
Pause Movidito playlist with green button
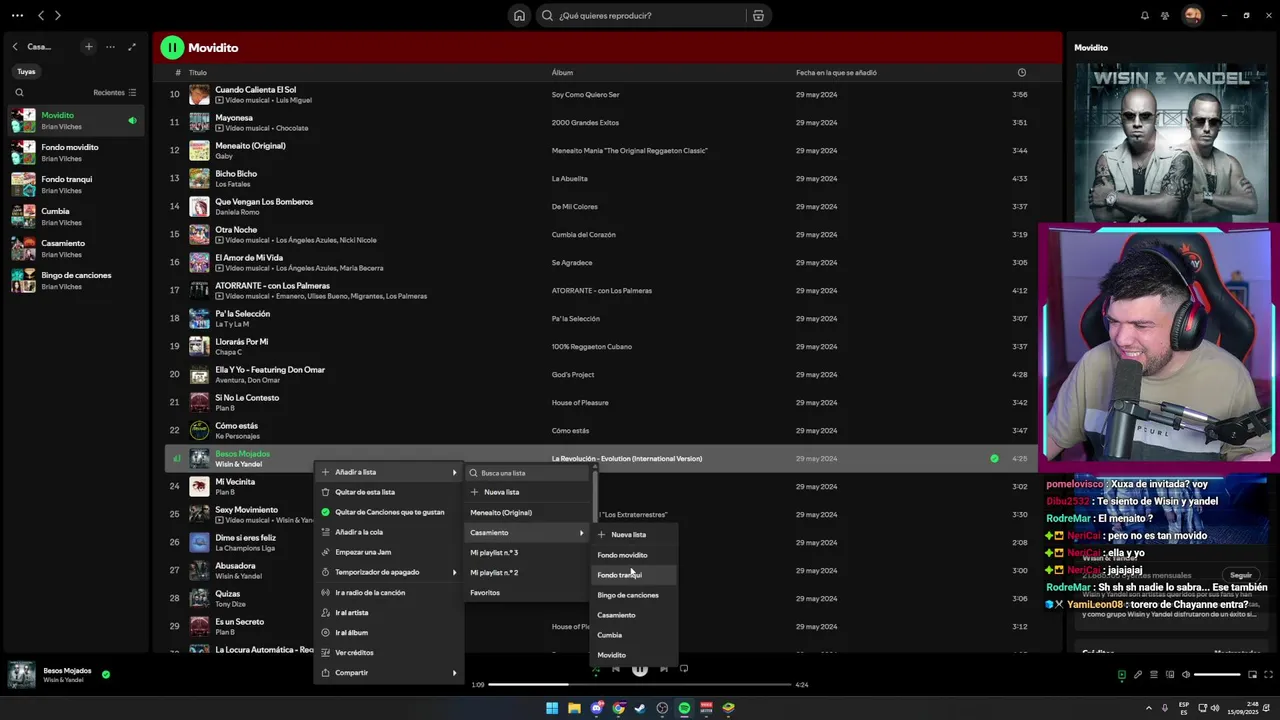[x=172, y=47]
